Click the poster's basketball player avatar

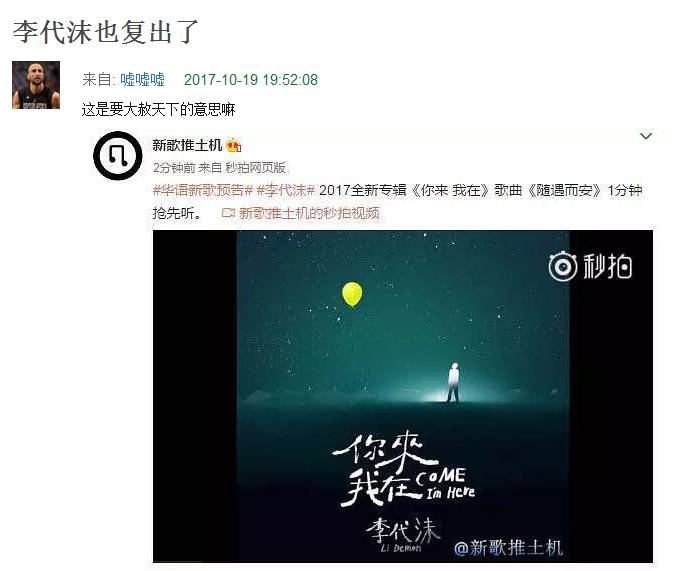(36, 85)
